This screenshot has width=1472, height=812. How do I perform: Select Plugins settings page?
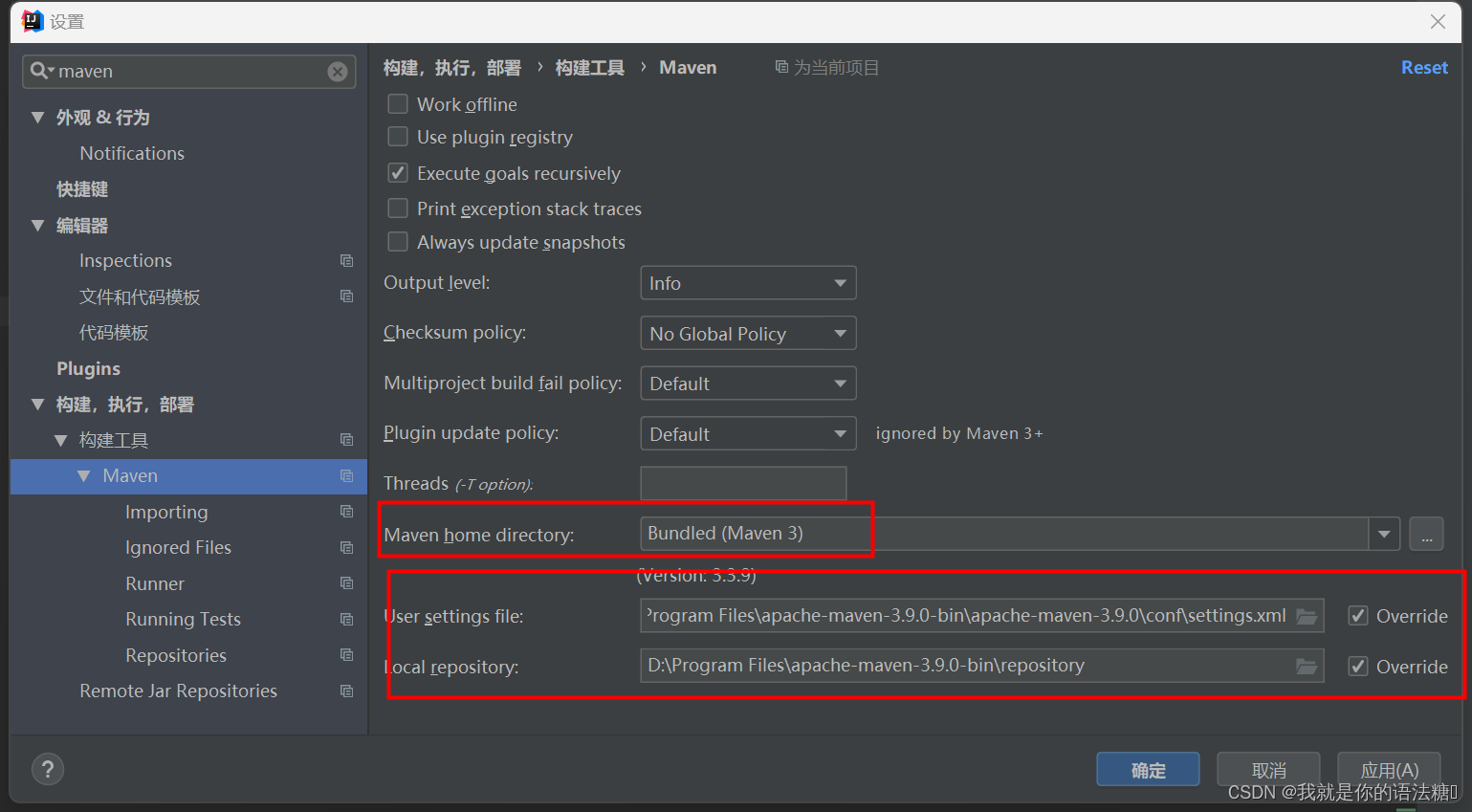click(x=88, y=368)
